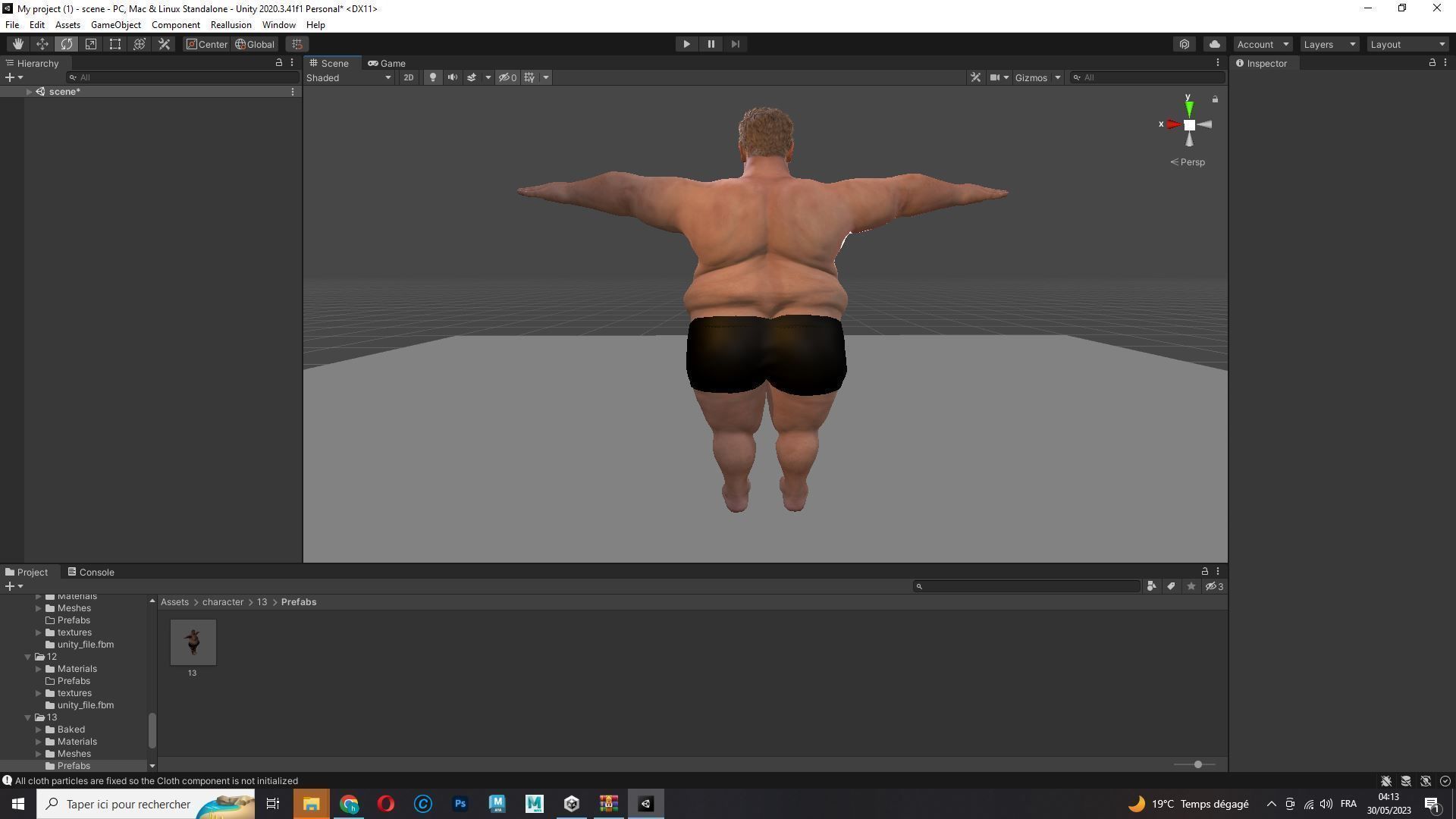Open the GameObject menu
Viewport: 1456px width, 819px height.
point(116,25)
